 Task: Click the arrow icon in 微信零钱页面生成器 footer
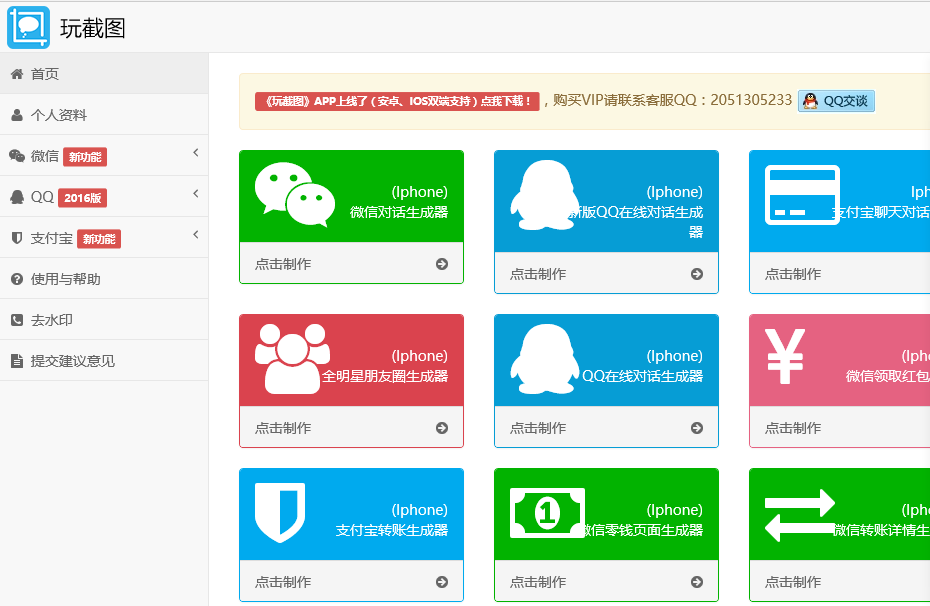(697, 582)
